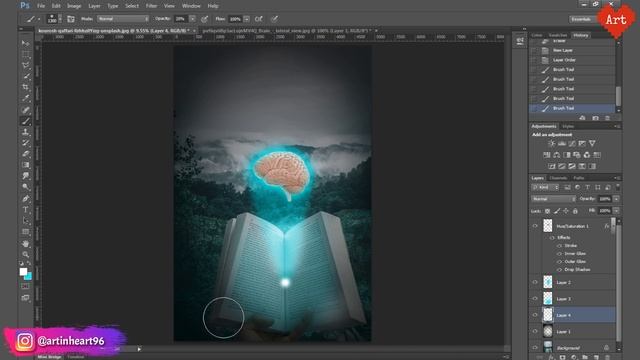Open the Essentials workspace dropdown

(584, 19)
